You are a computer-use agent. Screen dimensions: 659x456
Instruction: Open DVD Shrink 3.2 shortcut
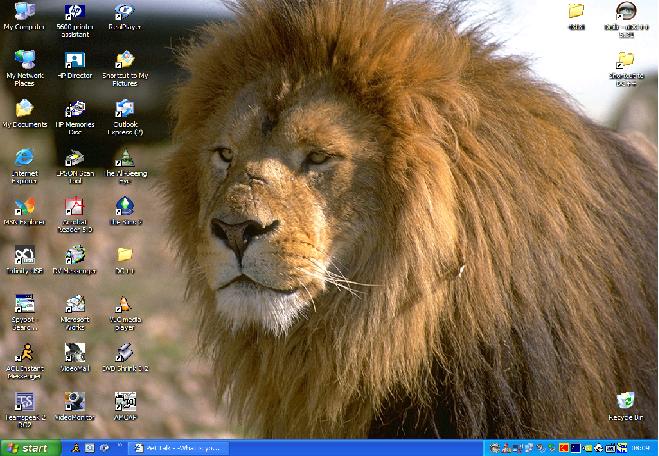coord(124,352)
